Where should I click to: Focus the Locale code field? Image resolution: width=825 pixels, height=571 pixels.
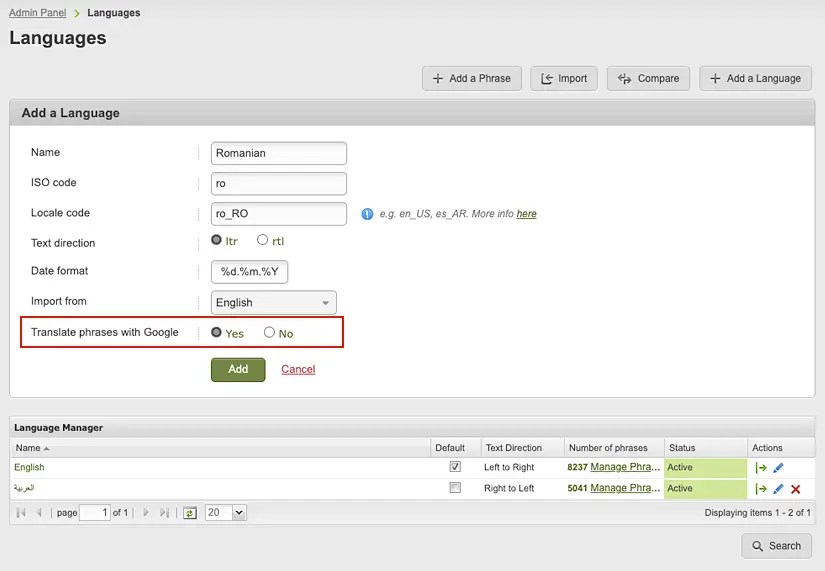click(278, 214)
